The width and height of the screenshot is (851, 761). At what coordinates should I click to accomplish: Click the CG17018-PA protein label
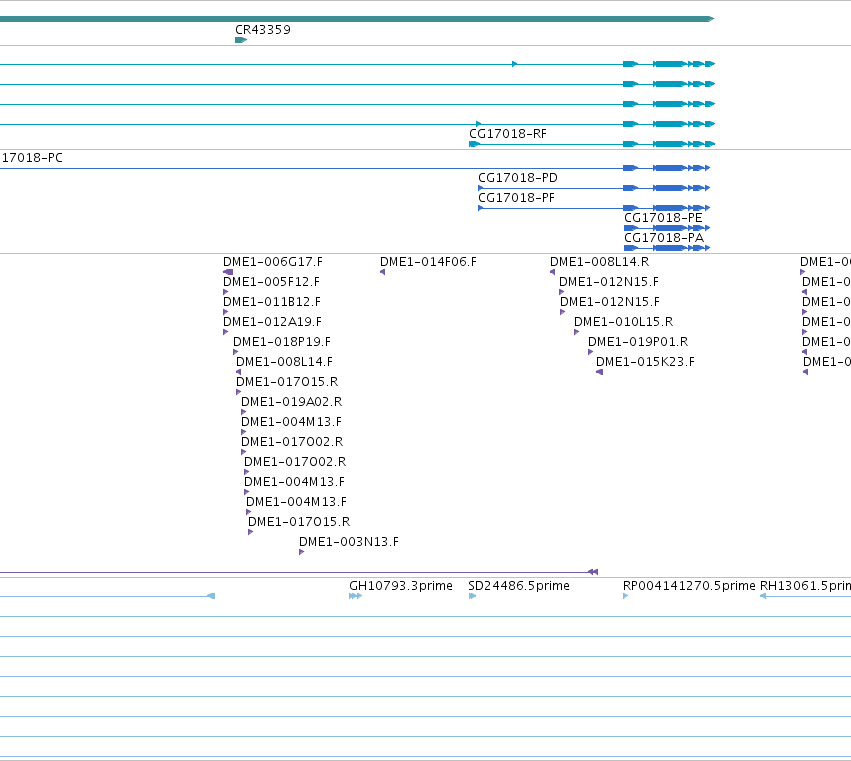point(664,238)
